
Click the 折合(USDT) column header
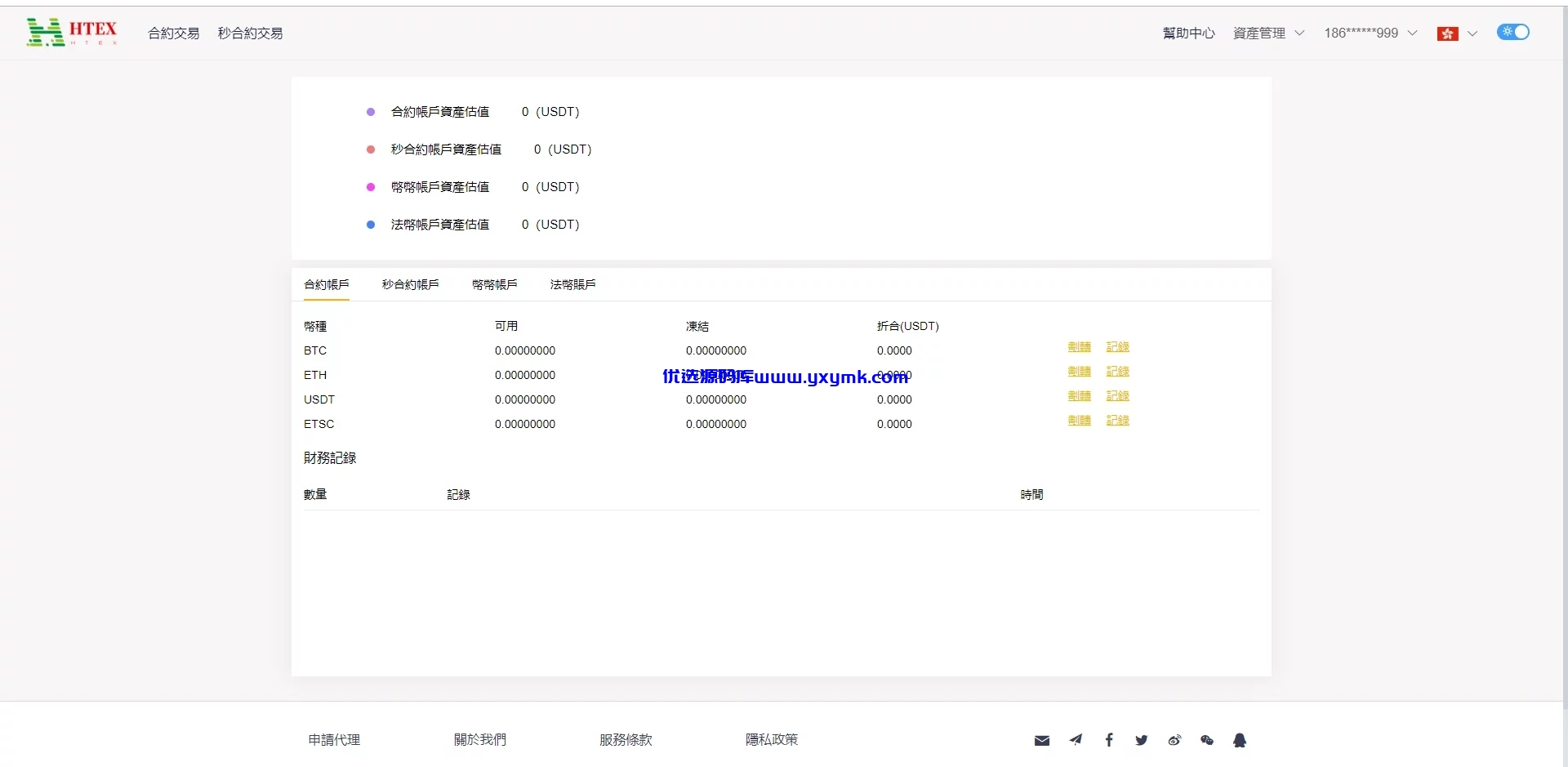point(908,326)
